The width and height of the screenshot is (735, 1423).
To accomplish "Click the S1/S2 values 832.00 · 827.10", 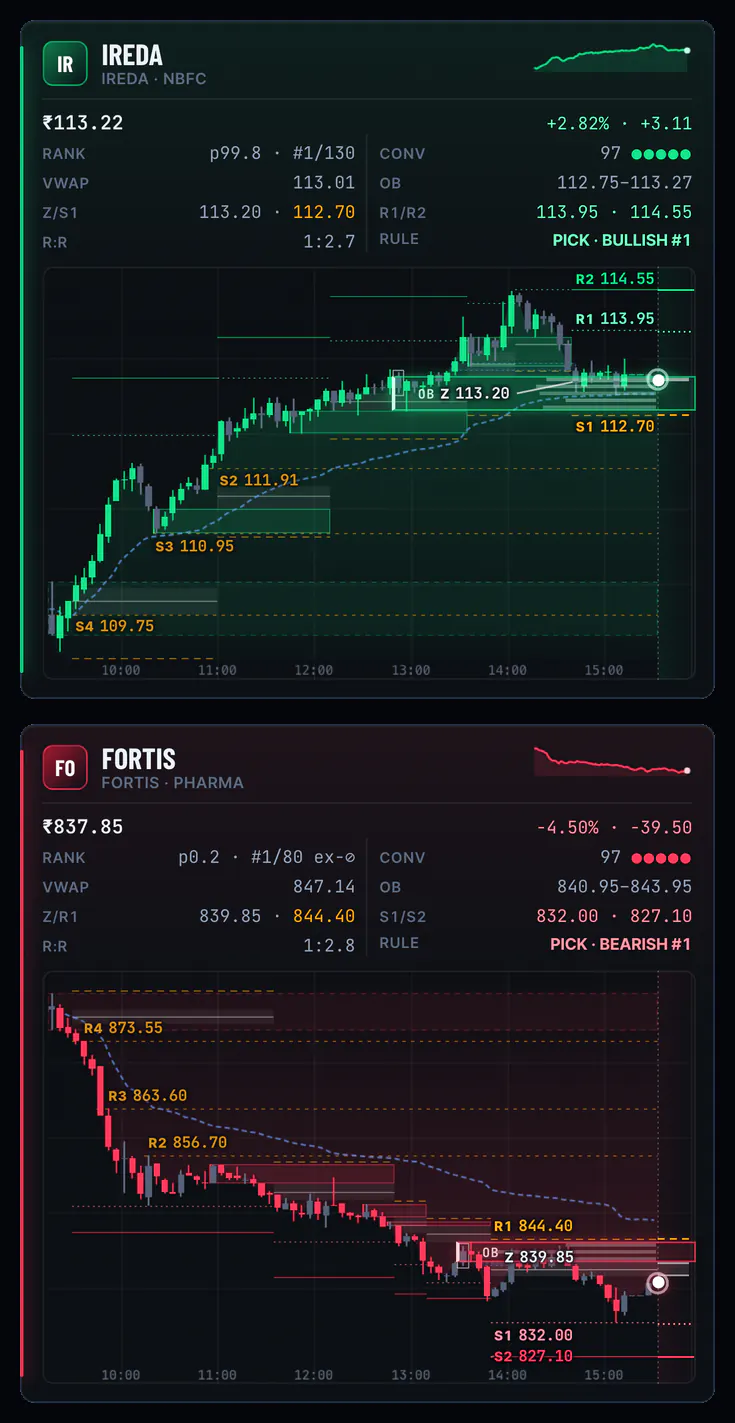I will (x=614, y=916).
